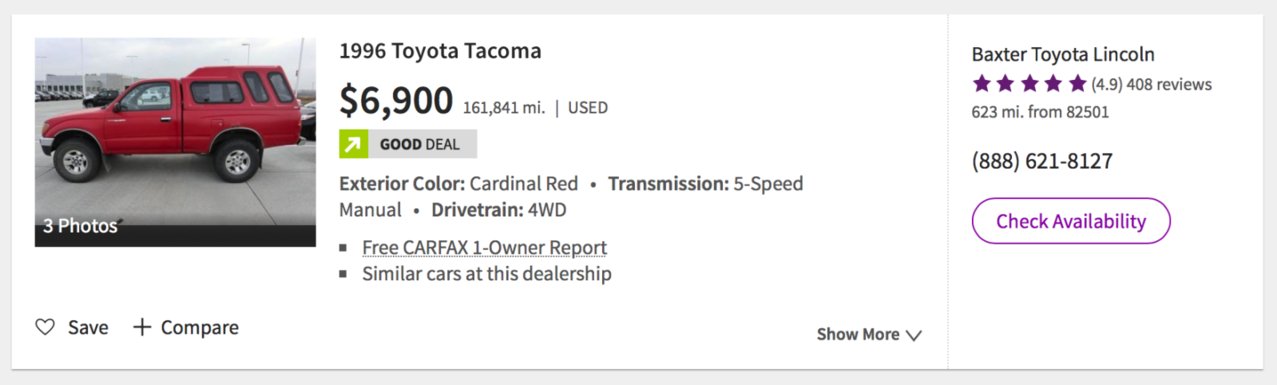
Task: Click the 3 Photos overlay label
Action: pyautogui.click(x=80, y=226)
